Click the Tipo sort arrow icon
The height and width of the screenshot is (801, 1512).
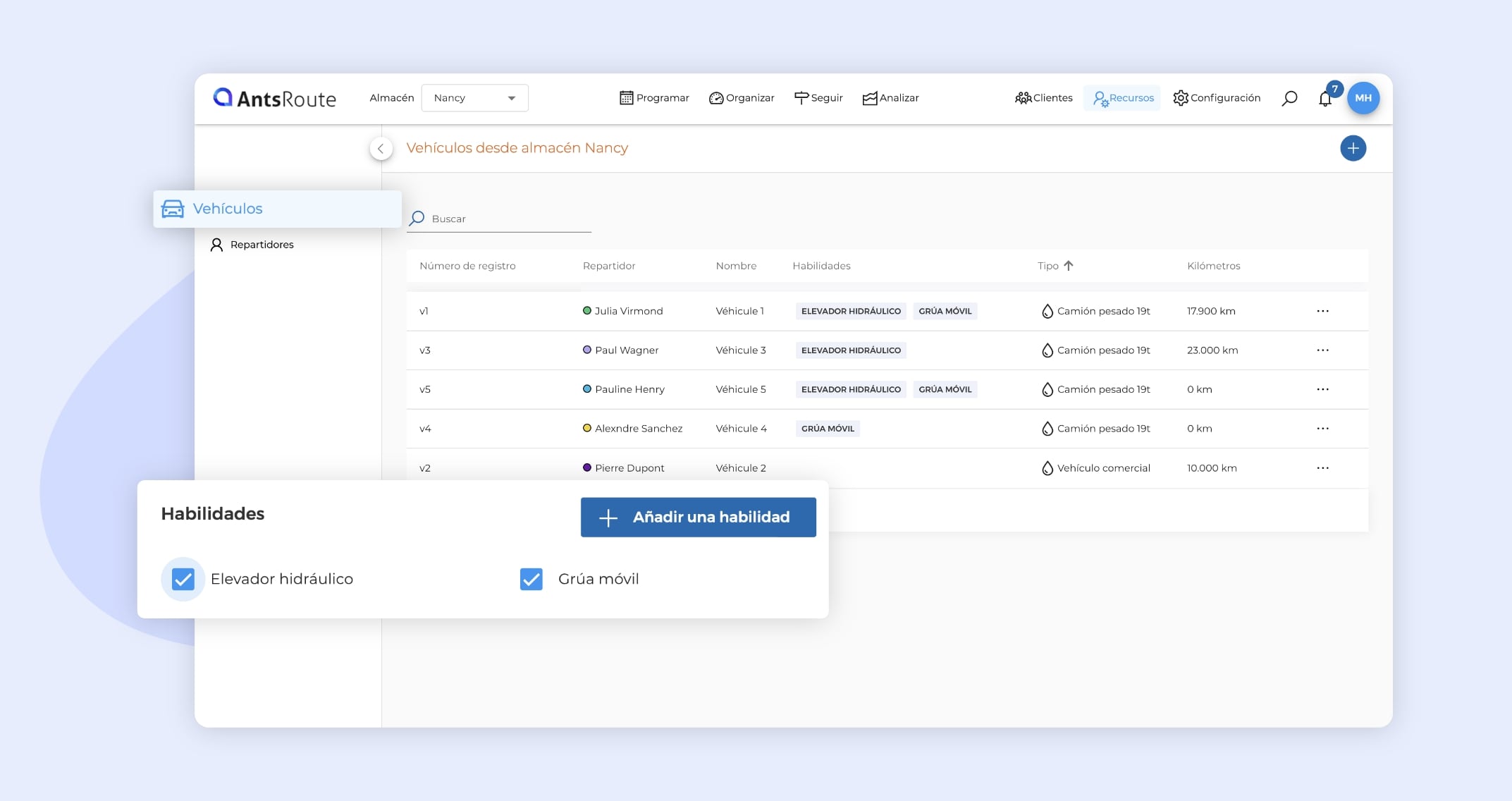click(x=1069, y=266)
